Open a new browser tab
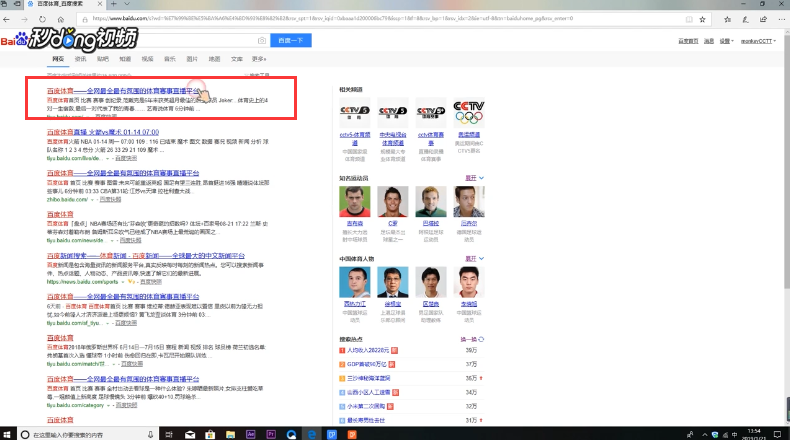The width and height of the screenshot is (790, 440). [x=113, y=4]
